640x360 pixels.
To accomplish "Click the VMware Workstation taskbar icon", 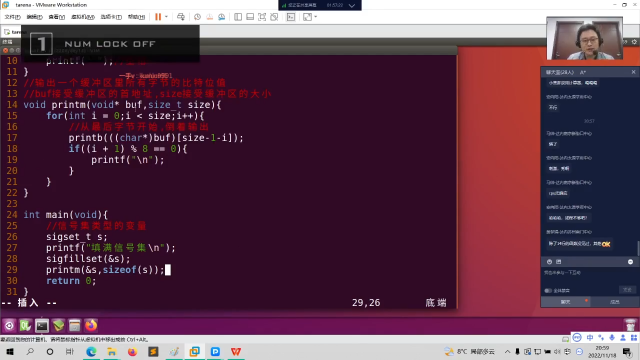I will point(195,351).
